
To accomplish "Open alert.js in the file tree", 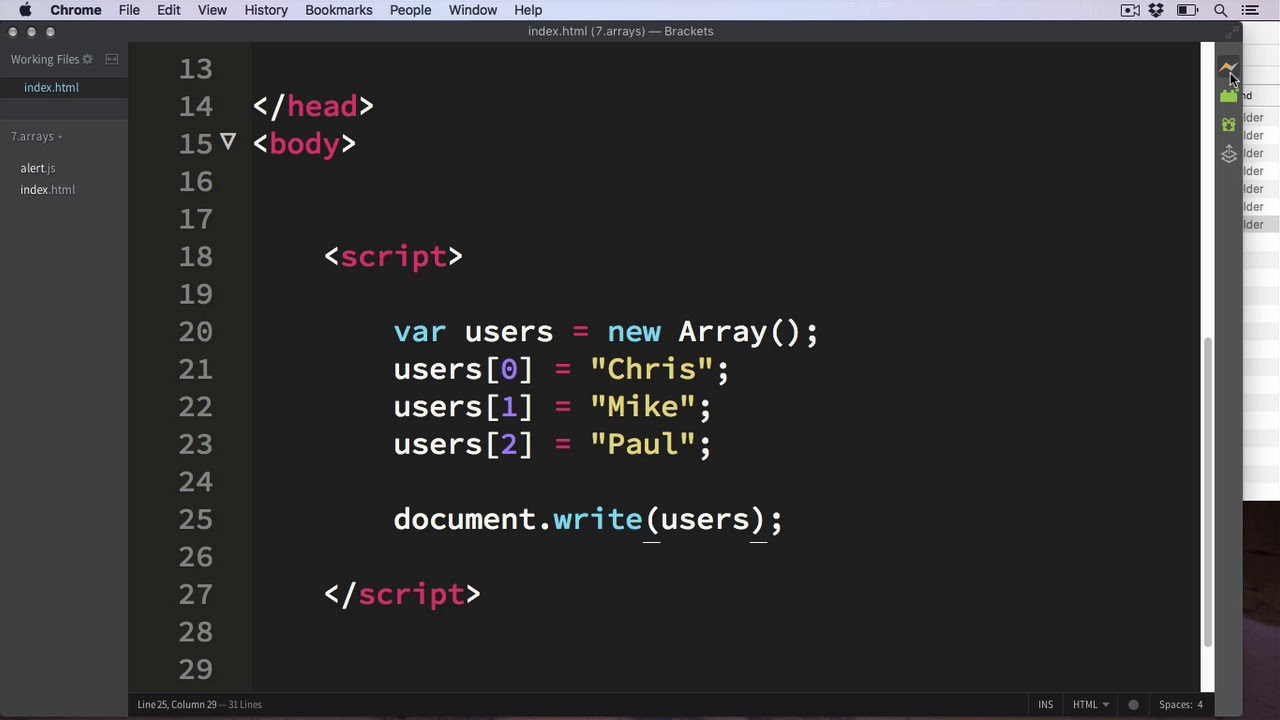I will coord(38,168).
